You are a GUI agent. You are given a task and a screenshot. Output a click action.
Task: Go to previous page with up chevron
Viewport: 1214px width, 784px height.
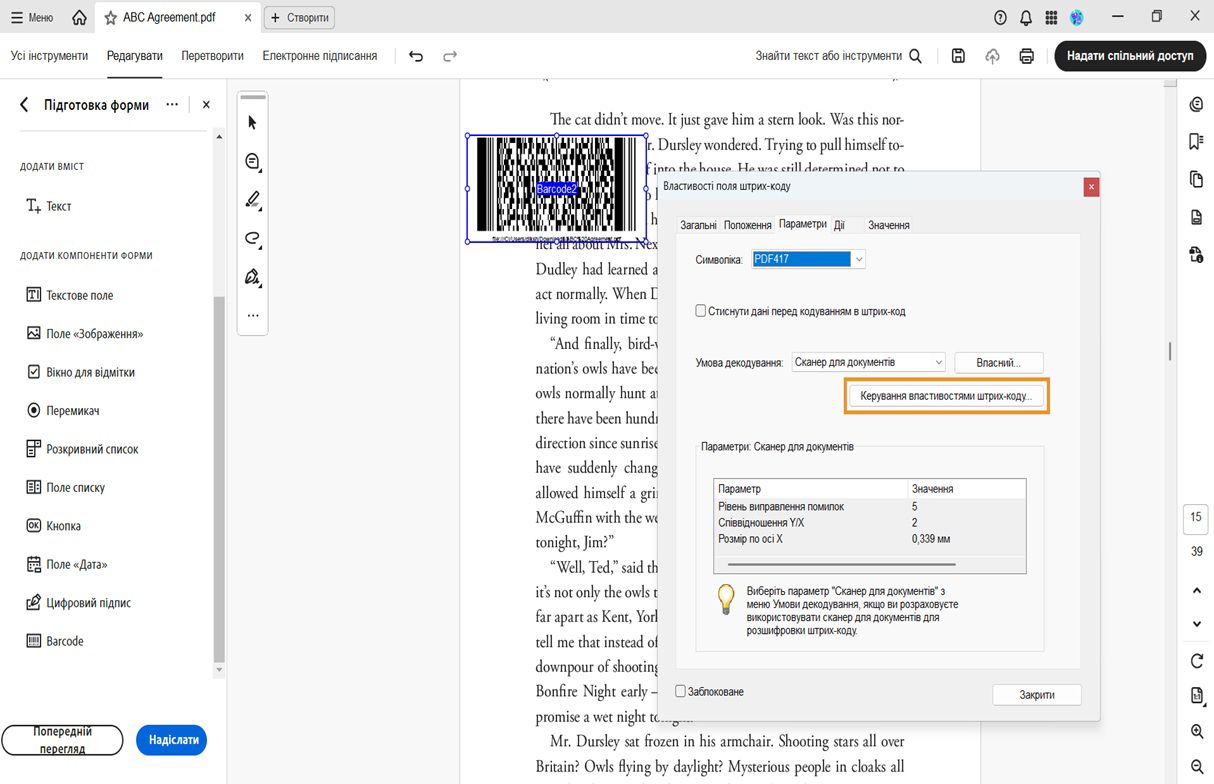(x=1197, y=591)
